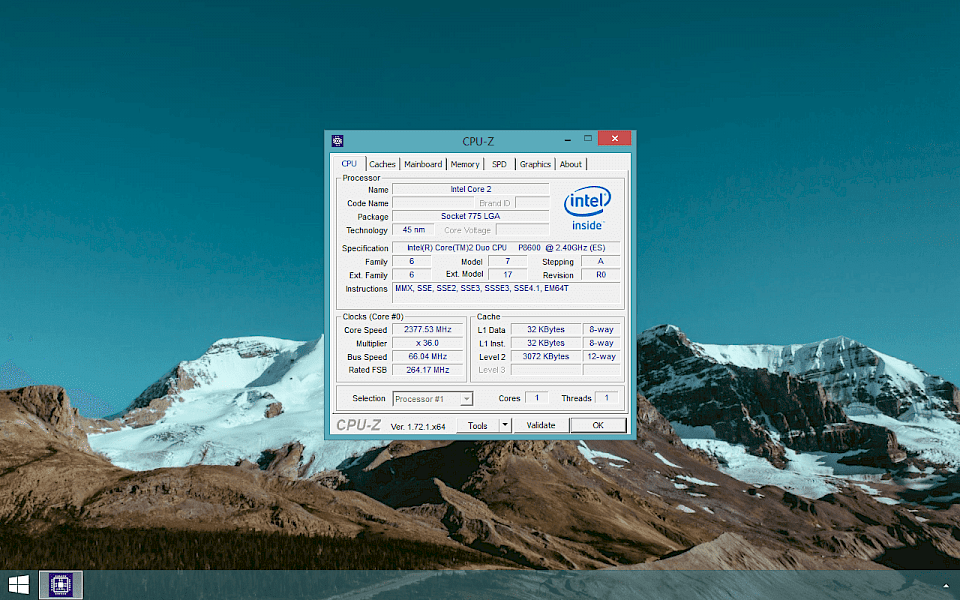Show hidden icons in system tray
Screen dimensions: 960x600
click(x=947, y=586)
